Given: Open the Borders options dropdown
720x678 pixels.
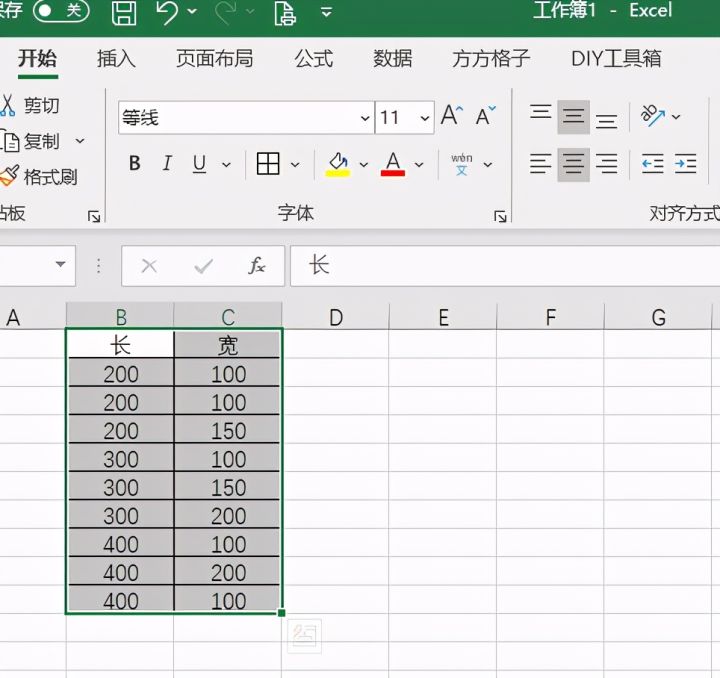Looking at the screenshot, I should click(x=295, y=164).
